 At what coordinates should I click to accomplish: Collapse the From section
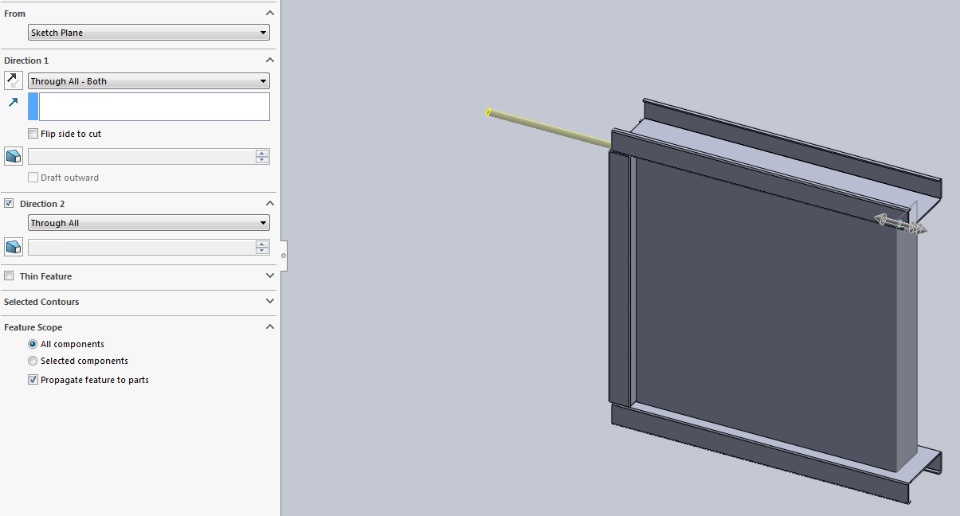269,13
